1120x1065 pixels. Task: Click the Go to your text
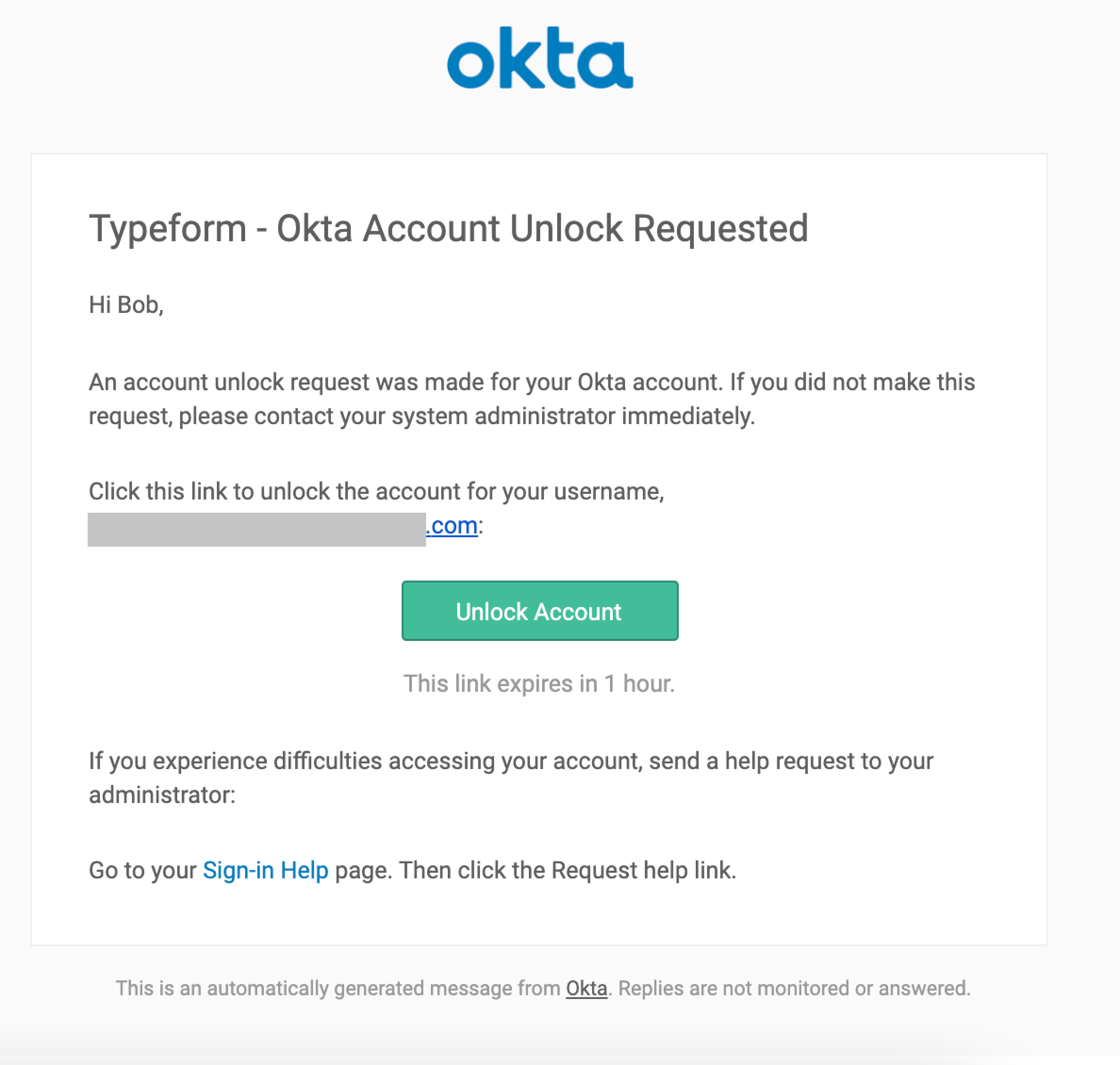[142, 870]
